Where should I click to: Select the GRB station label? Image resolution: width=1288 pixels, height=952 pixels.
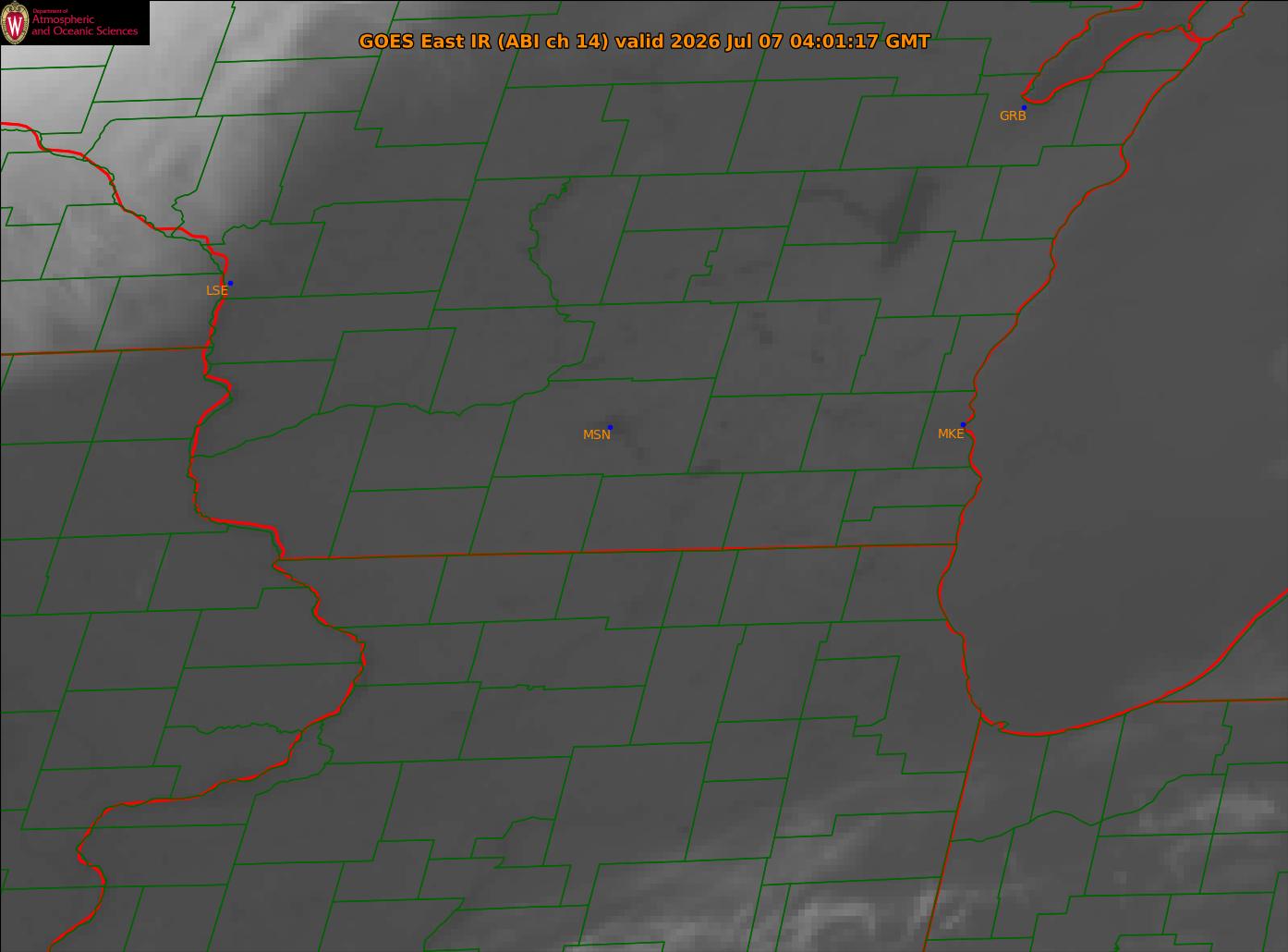coord(1013,116)
